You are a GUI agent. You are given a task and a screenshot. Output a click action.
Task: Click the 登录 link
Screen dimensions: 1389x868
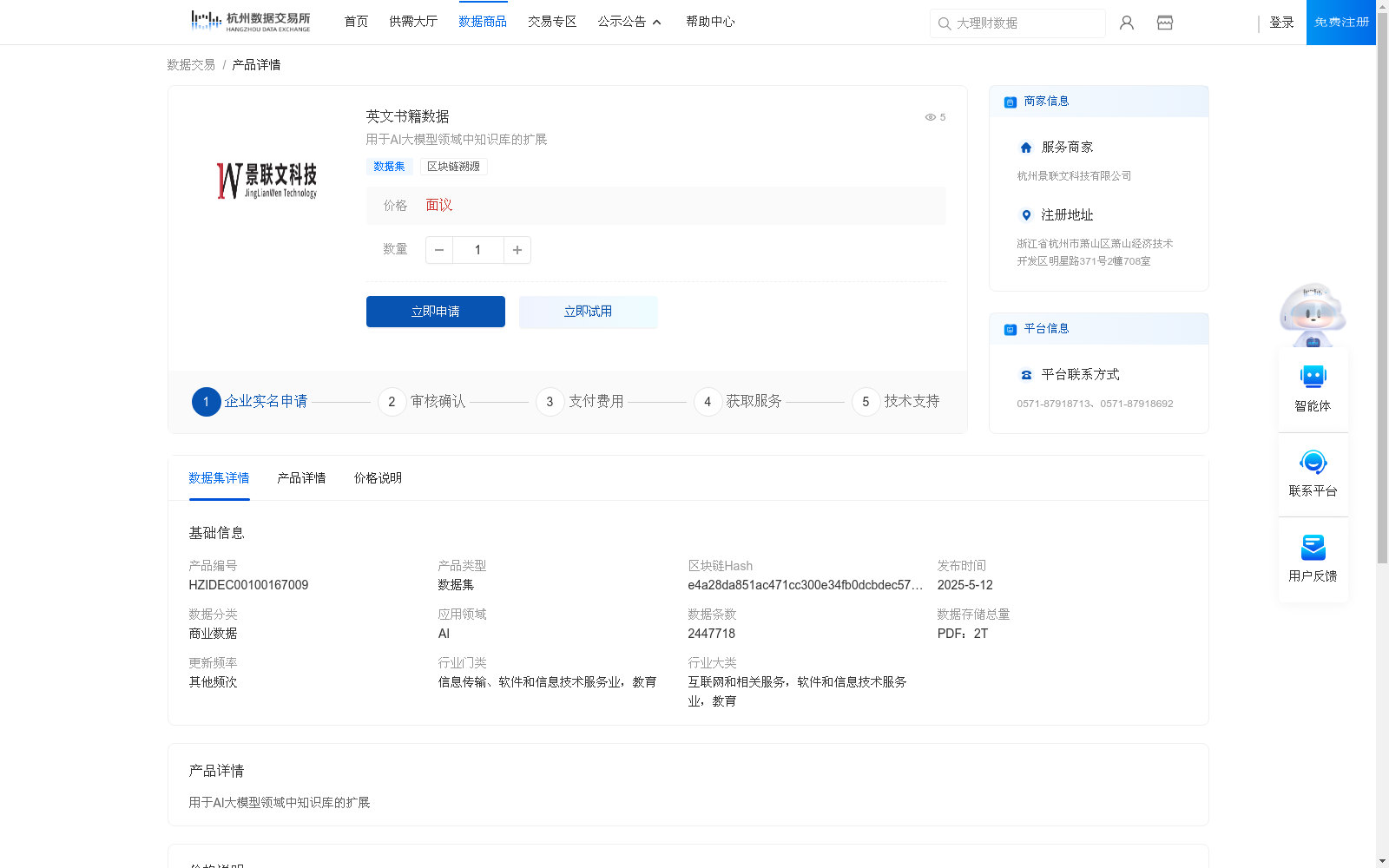pyautogui.click(x=1281, y=23)
